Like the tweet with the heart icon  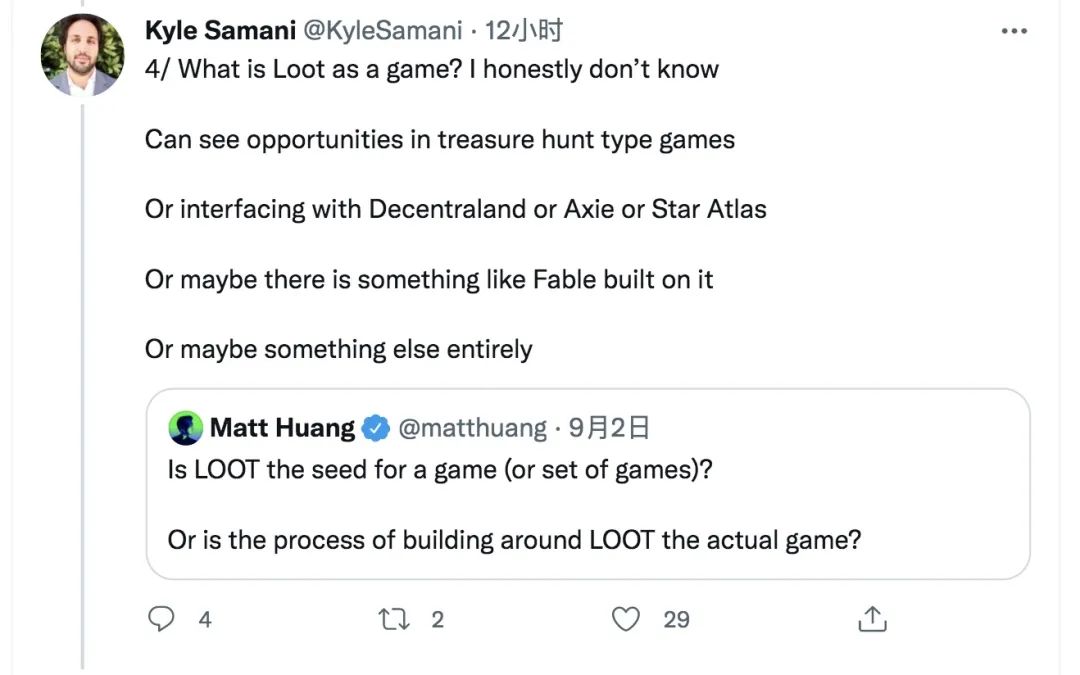click(626, 620)
